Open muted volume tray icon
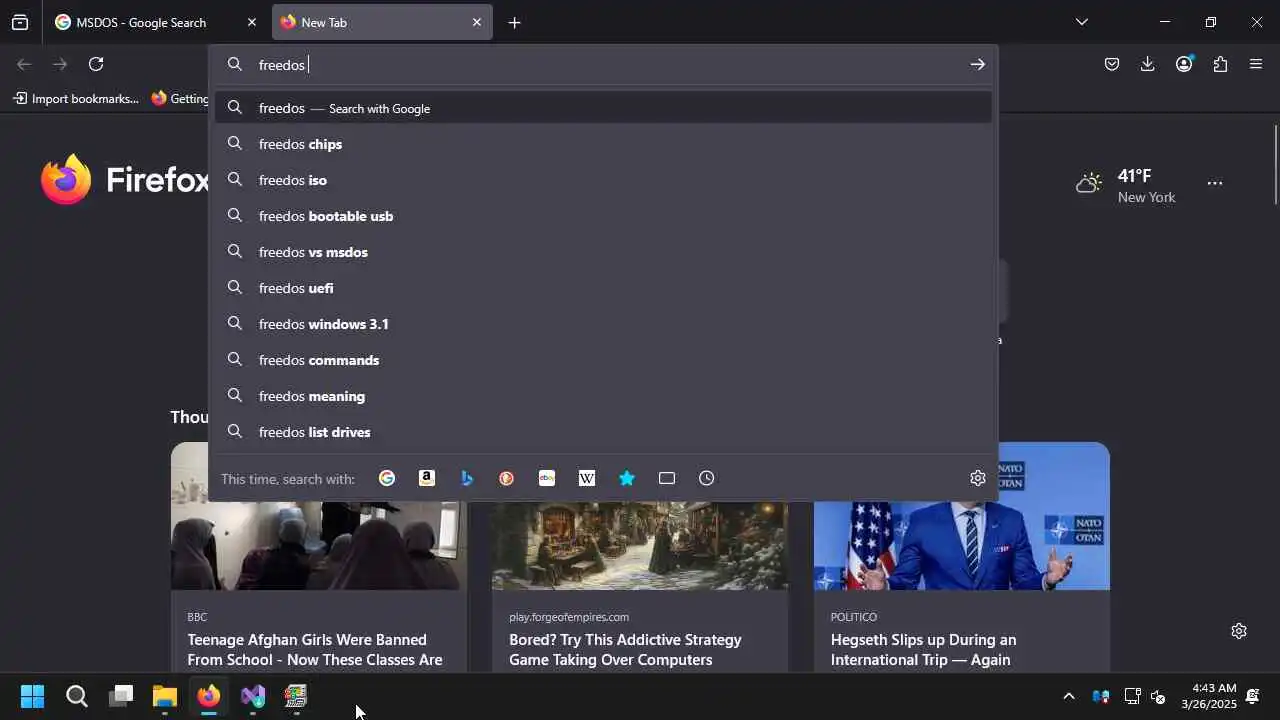Viewport: 1280px width, 720px height. tap(1158, 696)
